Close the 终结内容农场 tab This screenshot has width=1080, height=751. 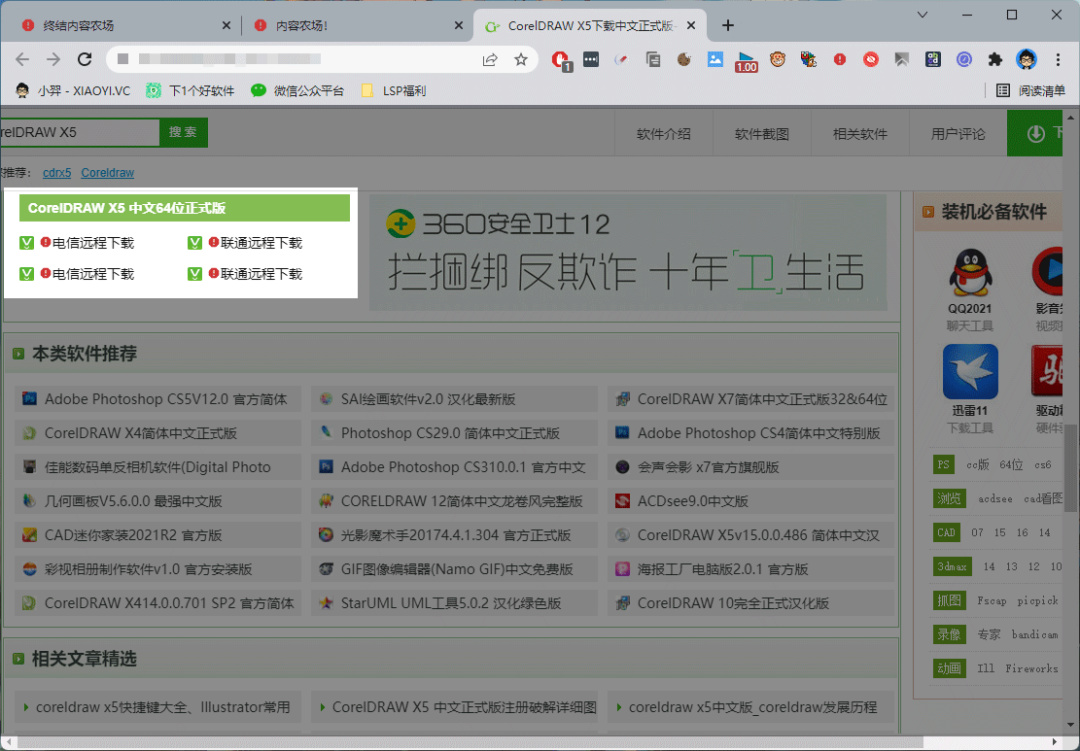pos(226,25)
